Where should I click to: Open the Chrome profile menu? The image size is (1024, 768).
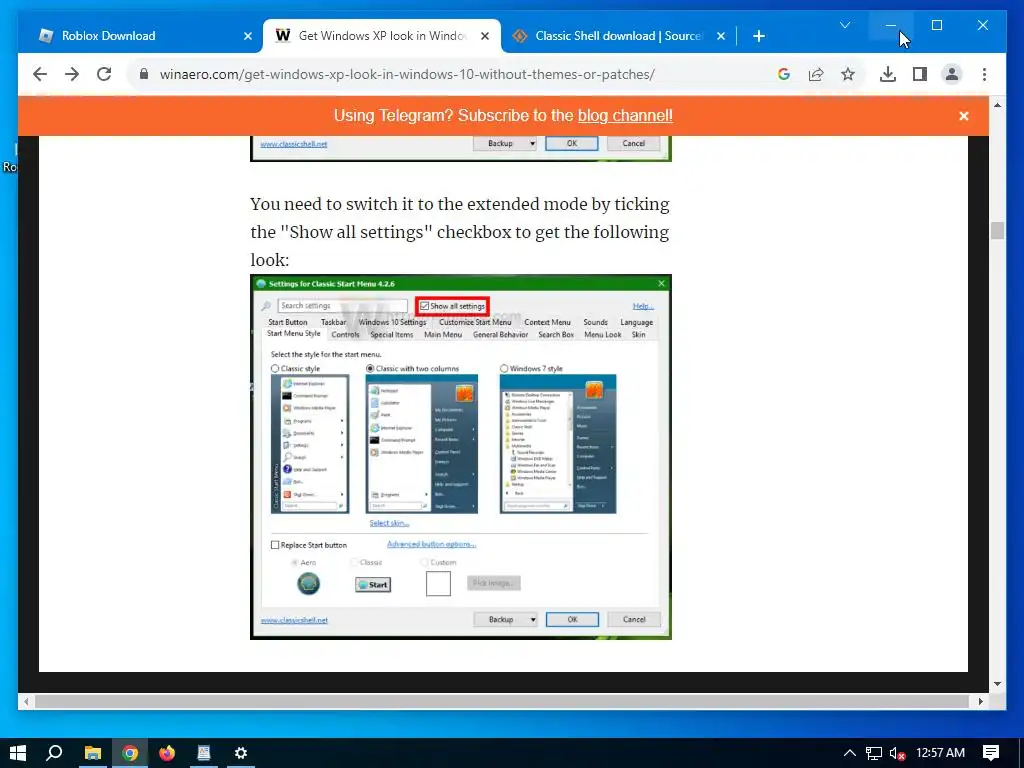(952, 74)
